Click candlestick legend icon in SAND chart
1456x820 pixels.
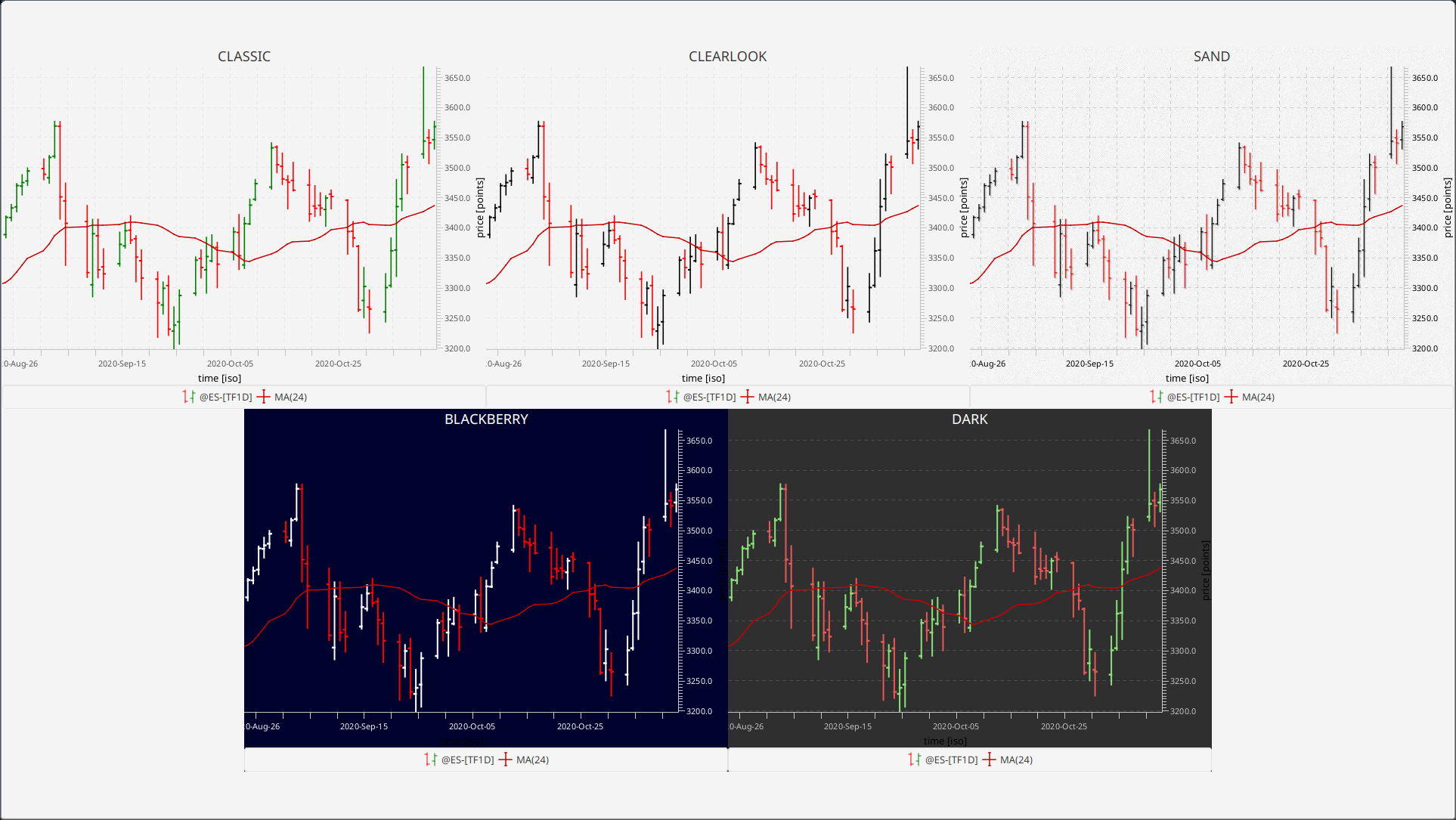[x=1156, y=397]
